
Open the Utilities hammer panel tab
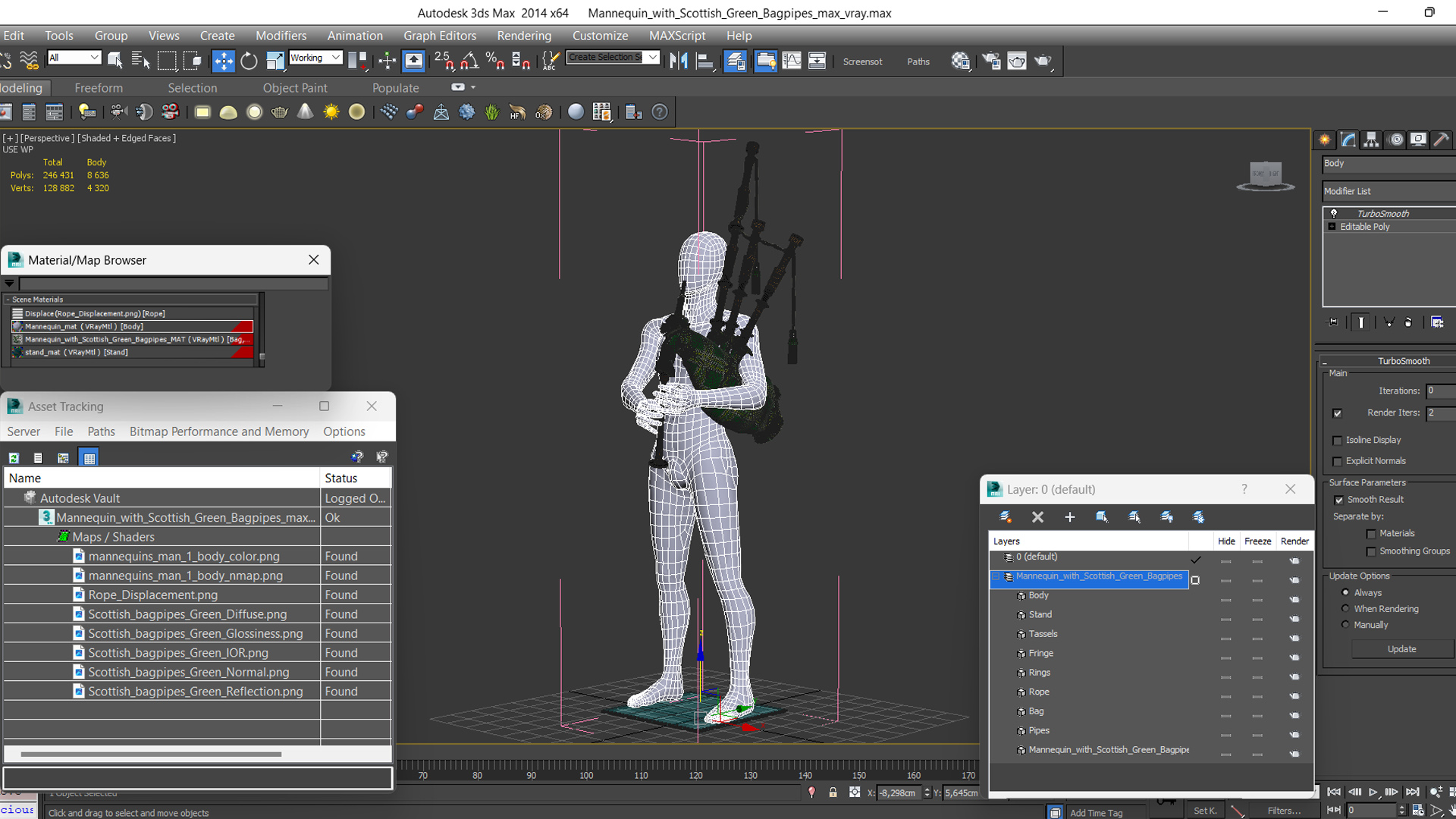[x=1442, y=140]
